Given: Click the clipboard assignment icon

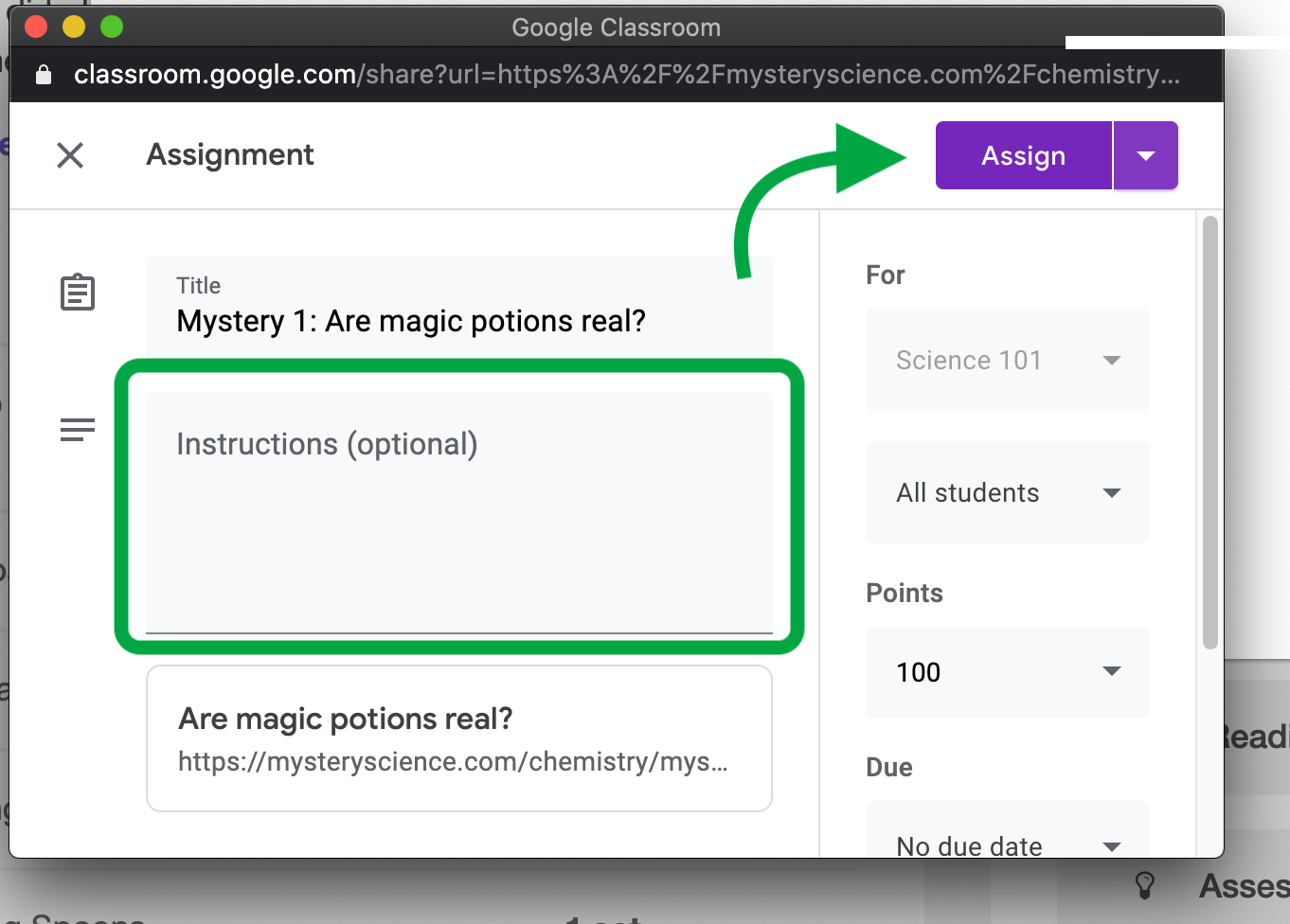Looking at the screenshot, I should [x=78, y=293].
